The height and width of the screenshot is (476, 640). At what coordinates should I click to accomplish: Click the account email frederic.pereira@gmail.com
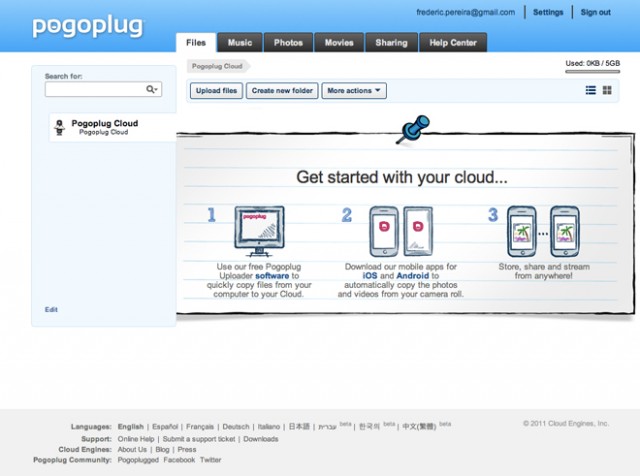[466, 12]
